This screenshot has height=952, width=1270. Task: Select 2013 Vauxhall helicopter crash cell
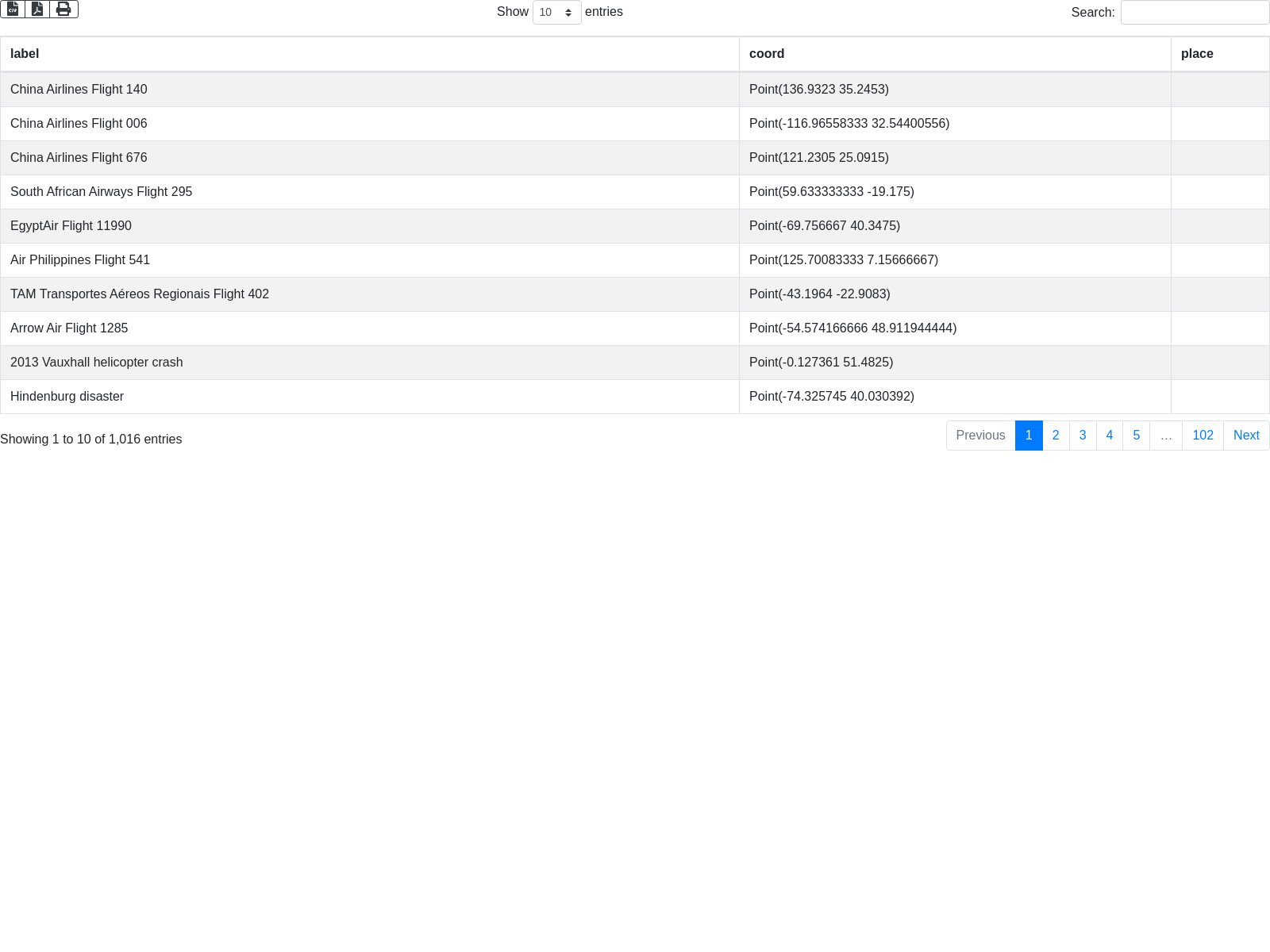[370, 363]
